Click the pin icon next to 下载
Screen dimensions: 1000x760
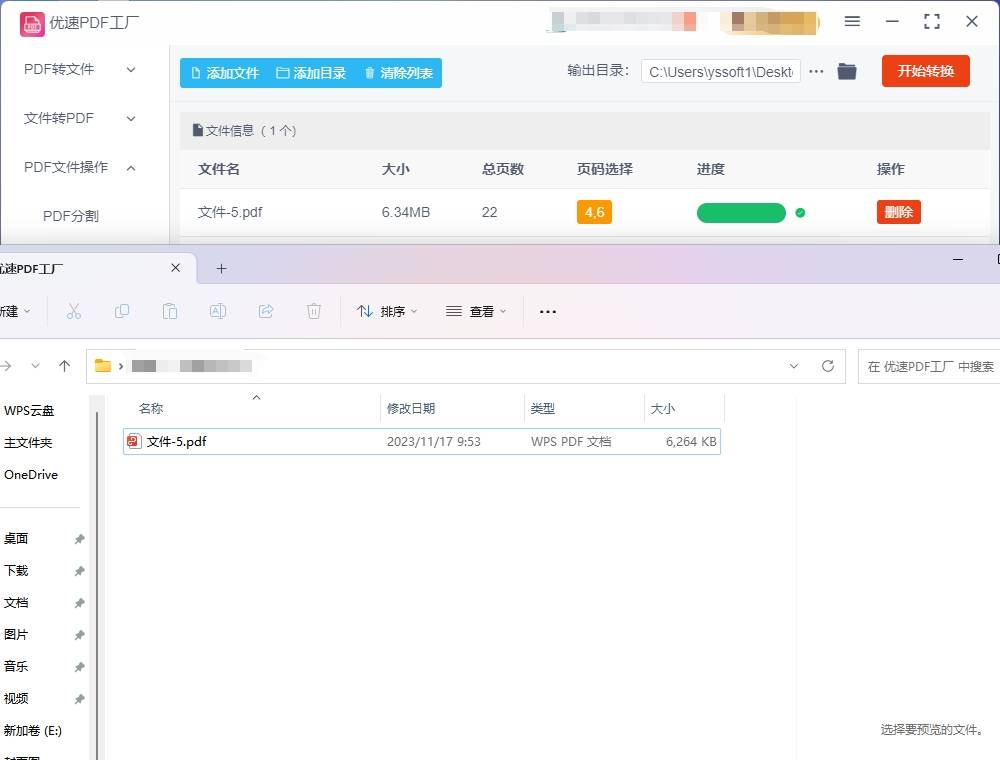(x=79, y=571)
